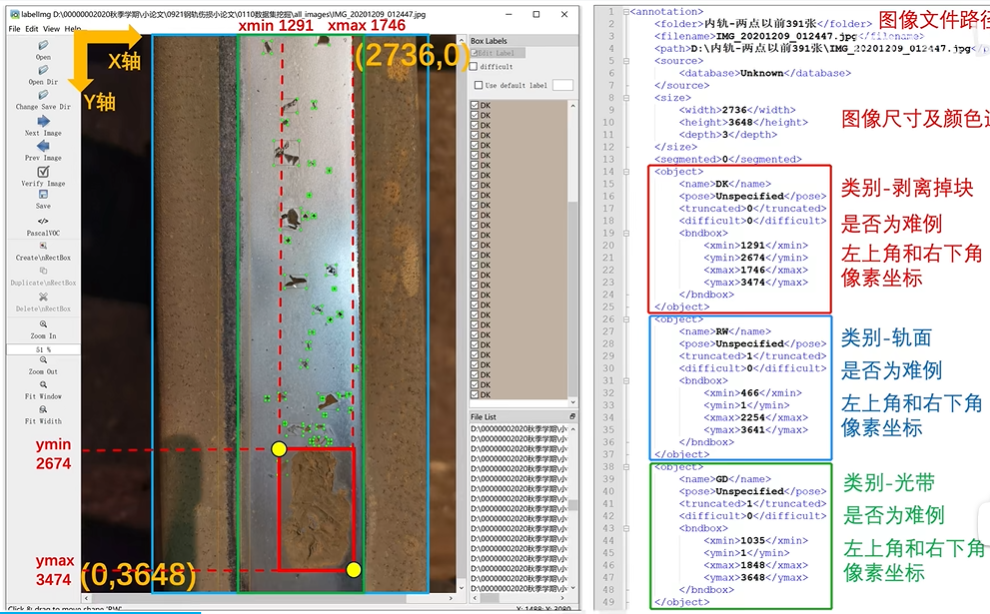
Task: Click the Open Dir icon
Action: click(x=43, y=70)
